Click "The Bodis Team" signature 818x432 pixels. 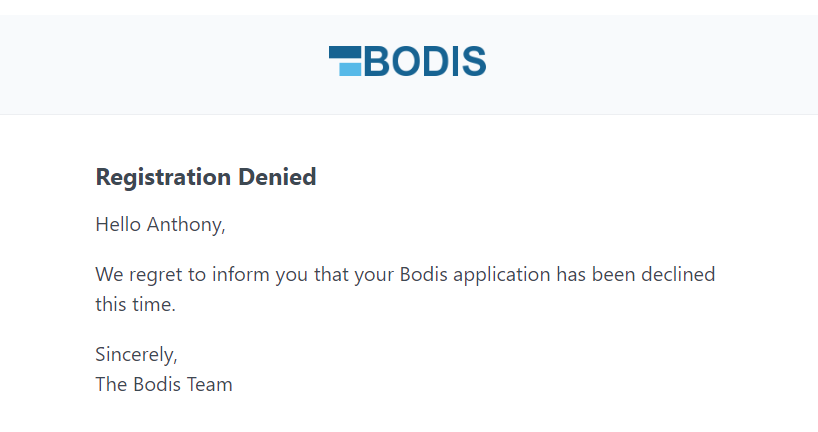click(x=164, y=384)
